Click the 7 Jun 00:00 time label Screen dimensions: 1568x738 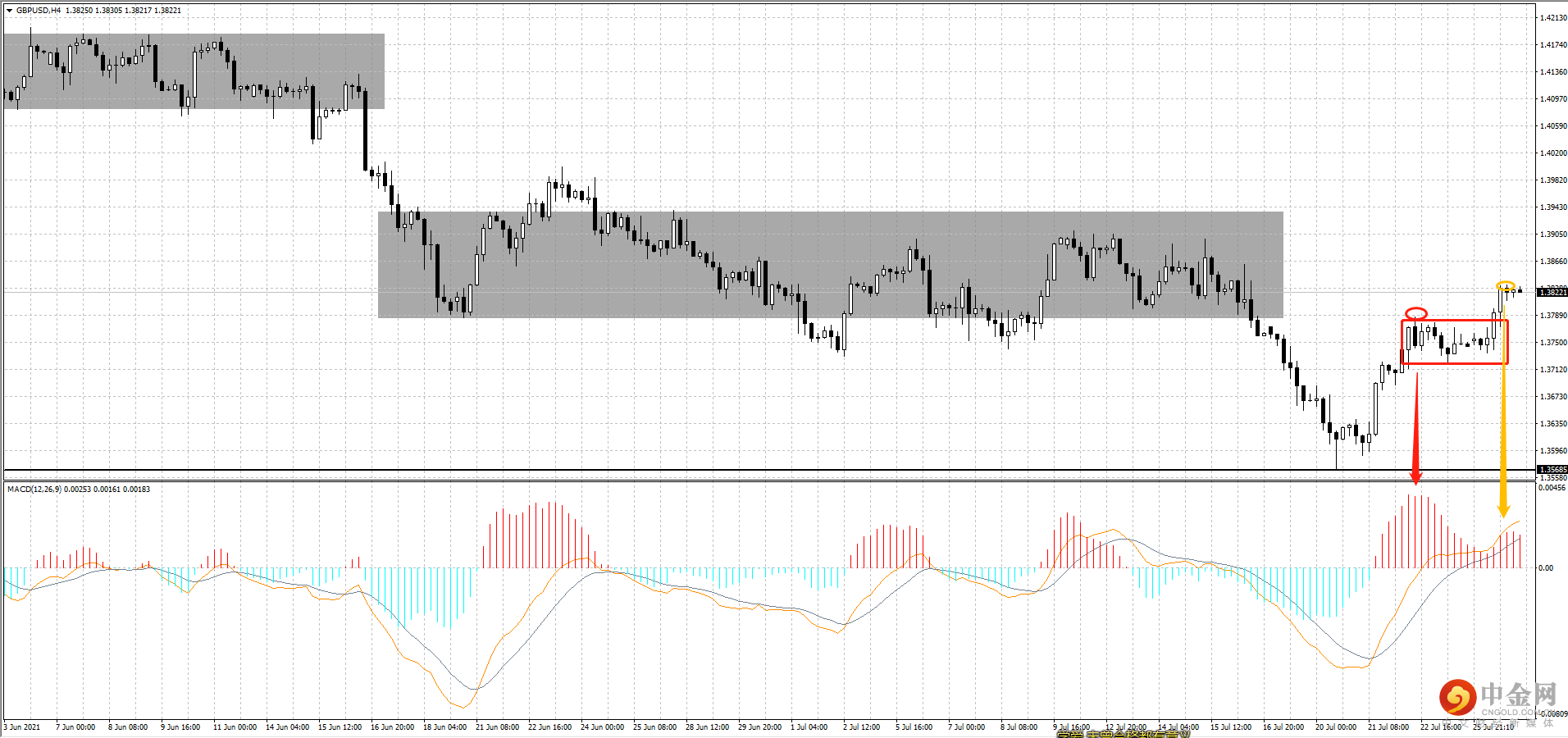point(75,727)
